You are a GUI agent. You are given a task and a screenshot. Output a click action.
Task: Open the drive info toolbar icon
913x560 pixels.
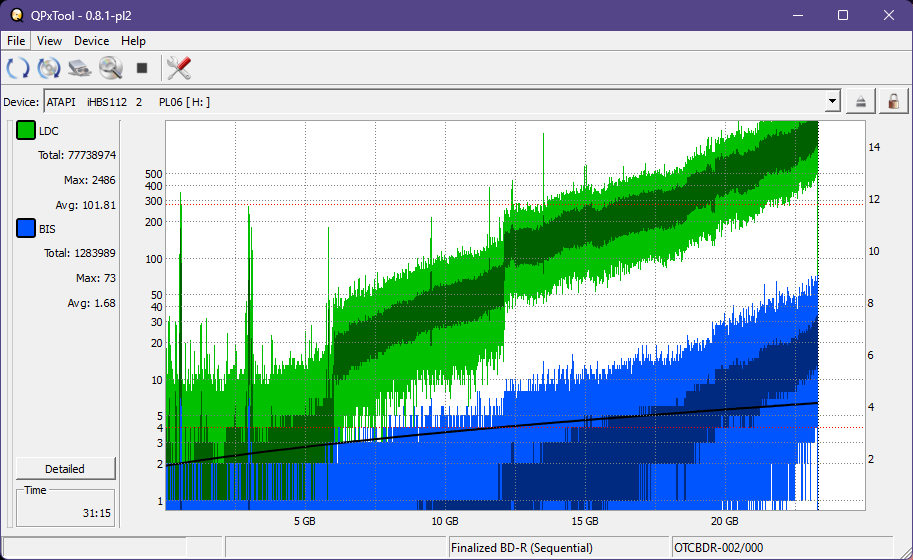coord(80,68)
